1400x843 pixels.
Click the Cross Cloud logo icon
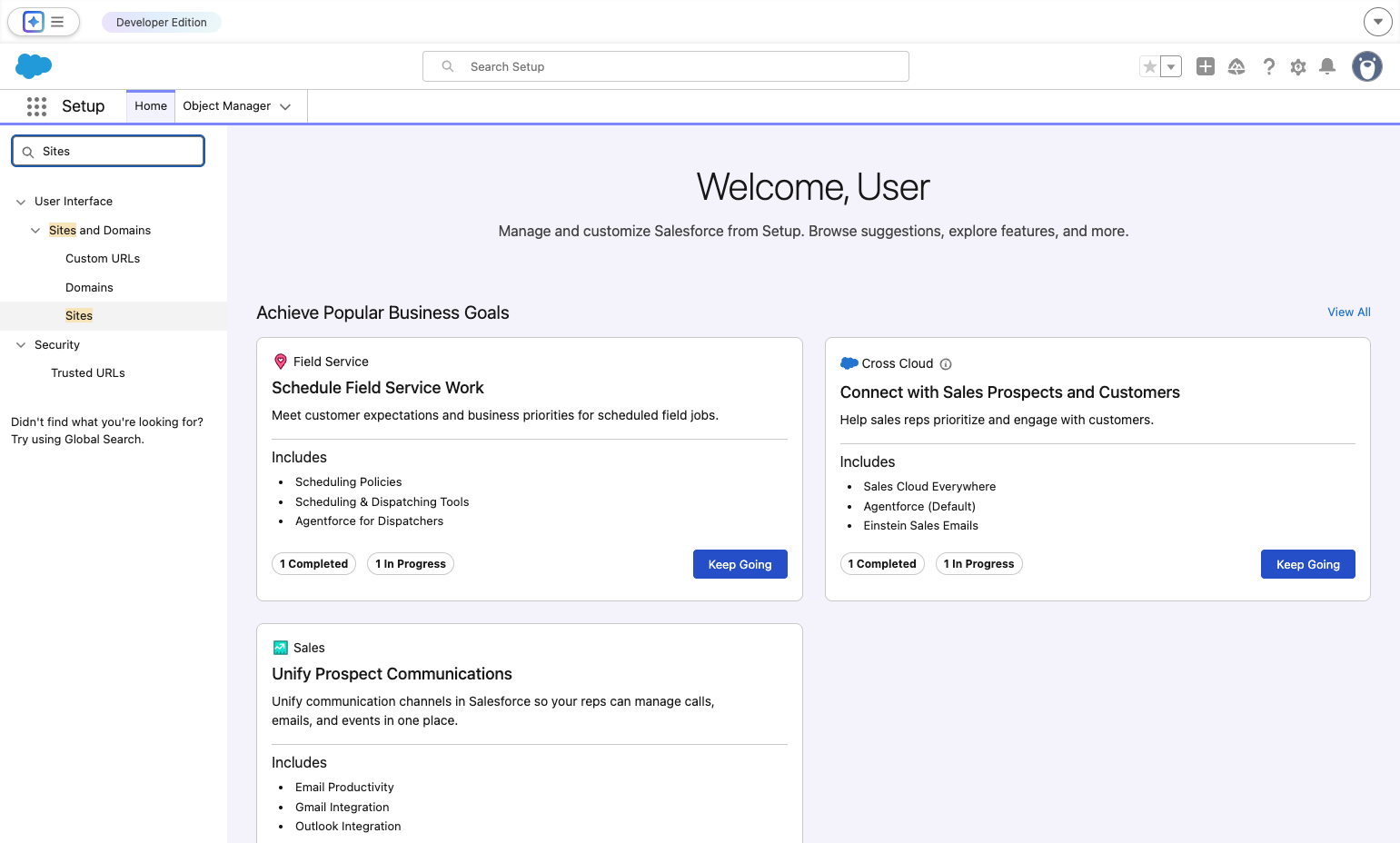tap(849, 363)
